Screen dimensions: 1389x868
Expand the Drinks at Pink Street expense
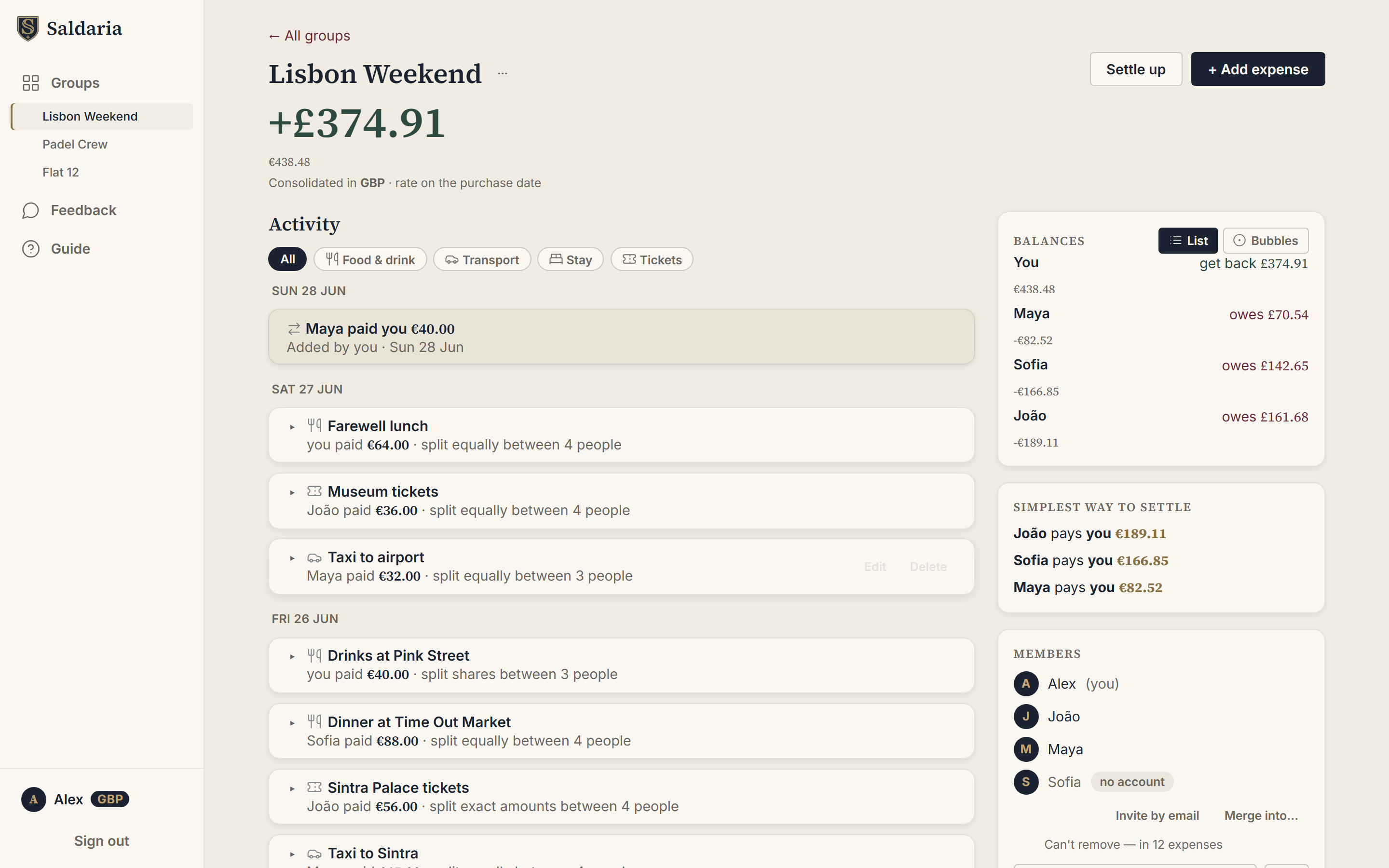point(292,657)
